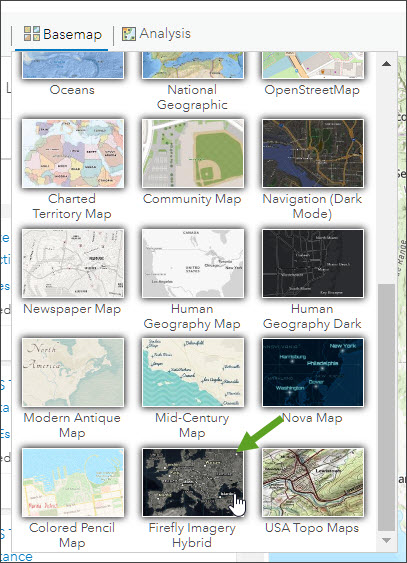Choose the Mid-Century Map thumbnail

pos(193,372)
